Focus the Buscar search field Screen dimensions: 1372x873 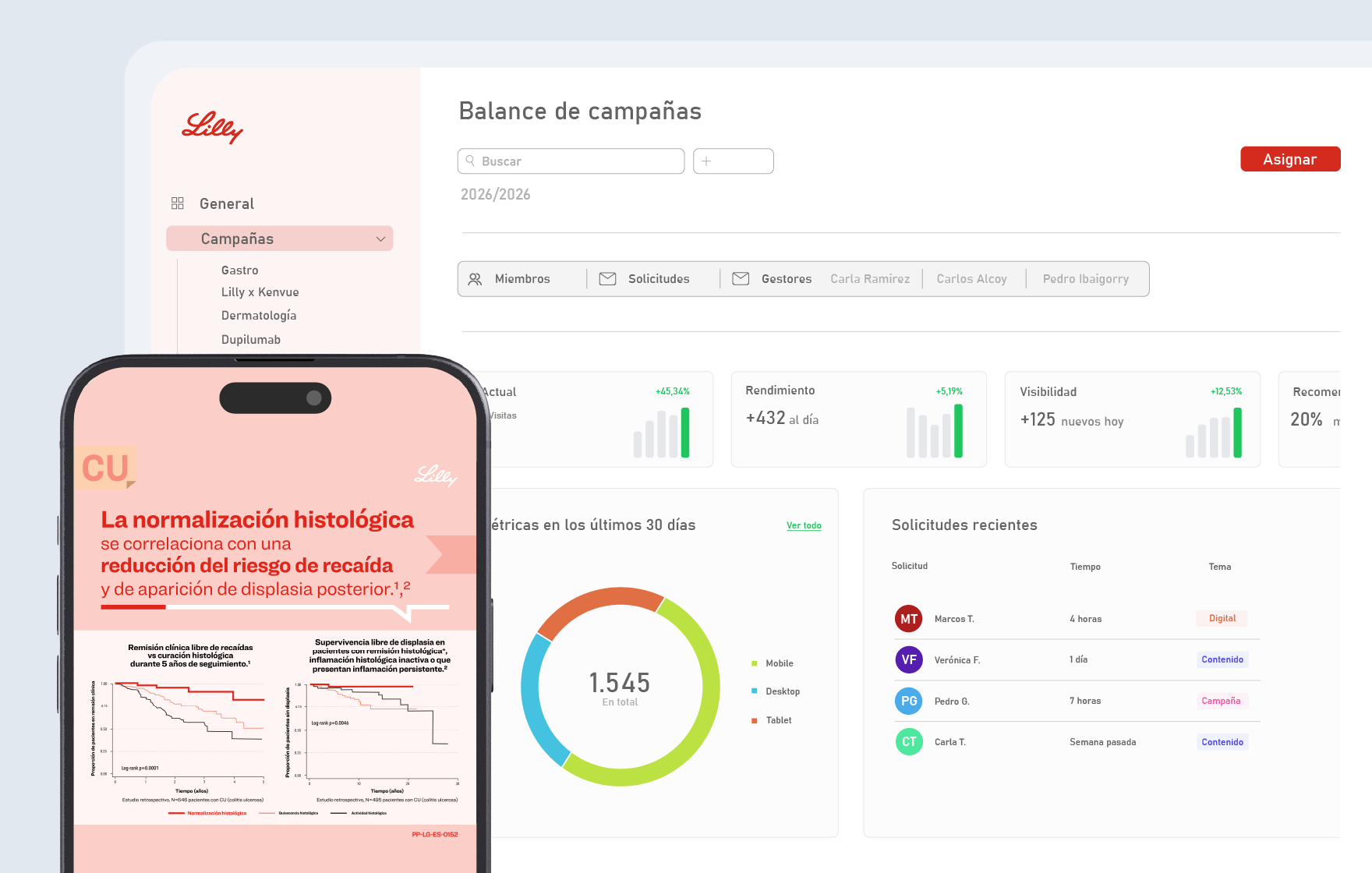(x=571, y=161)
